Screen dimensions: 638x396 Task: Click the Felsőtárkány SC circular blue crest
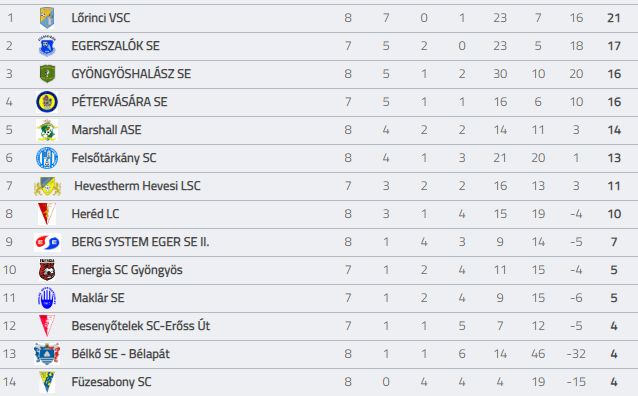pos(47,158)
